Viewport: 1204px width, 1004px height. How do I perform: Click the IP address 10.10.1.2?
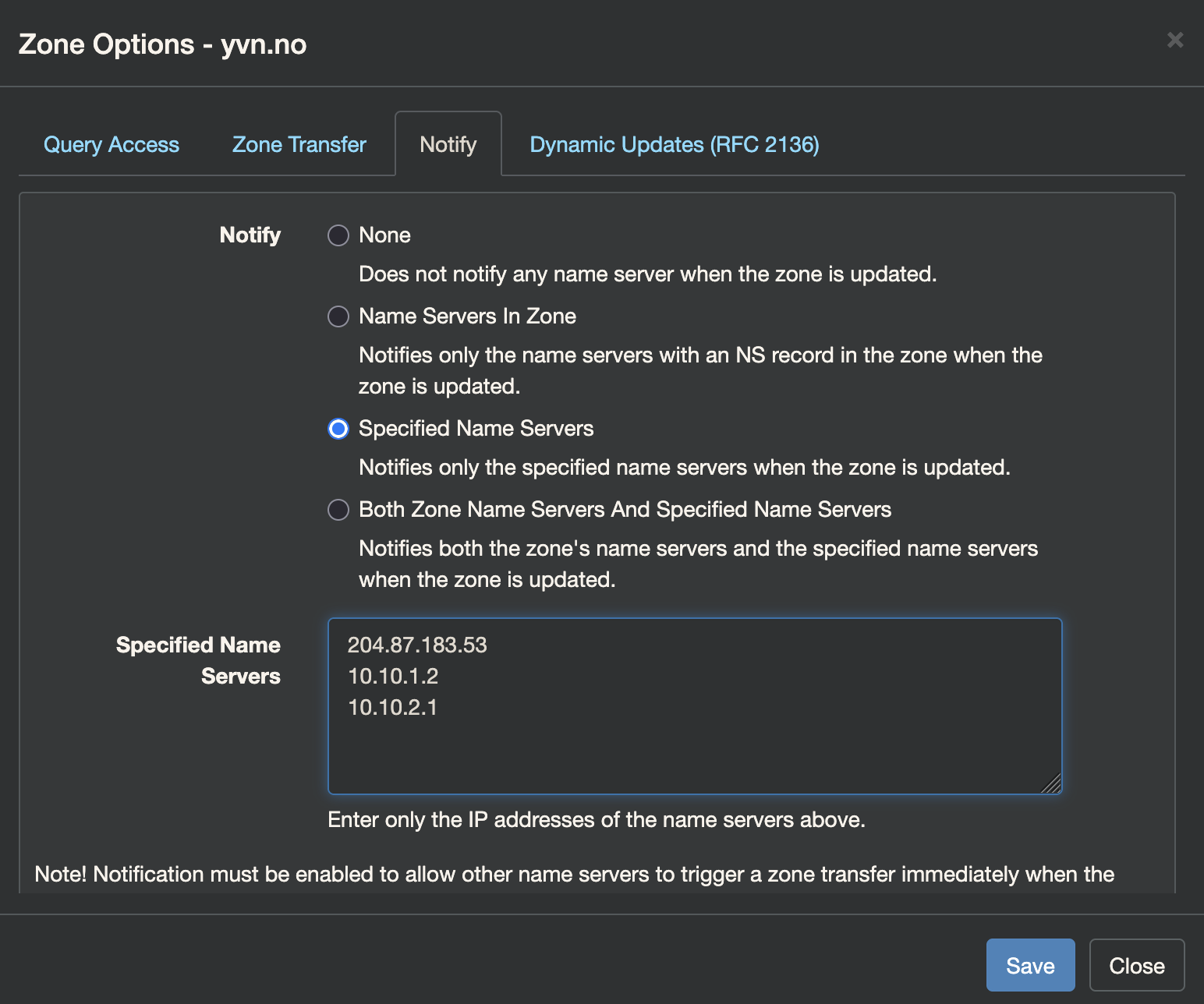tap(393, 677)
